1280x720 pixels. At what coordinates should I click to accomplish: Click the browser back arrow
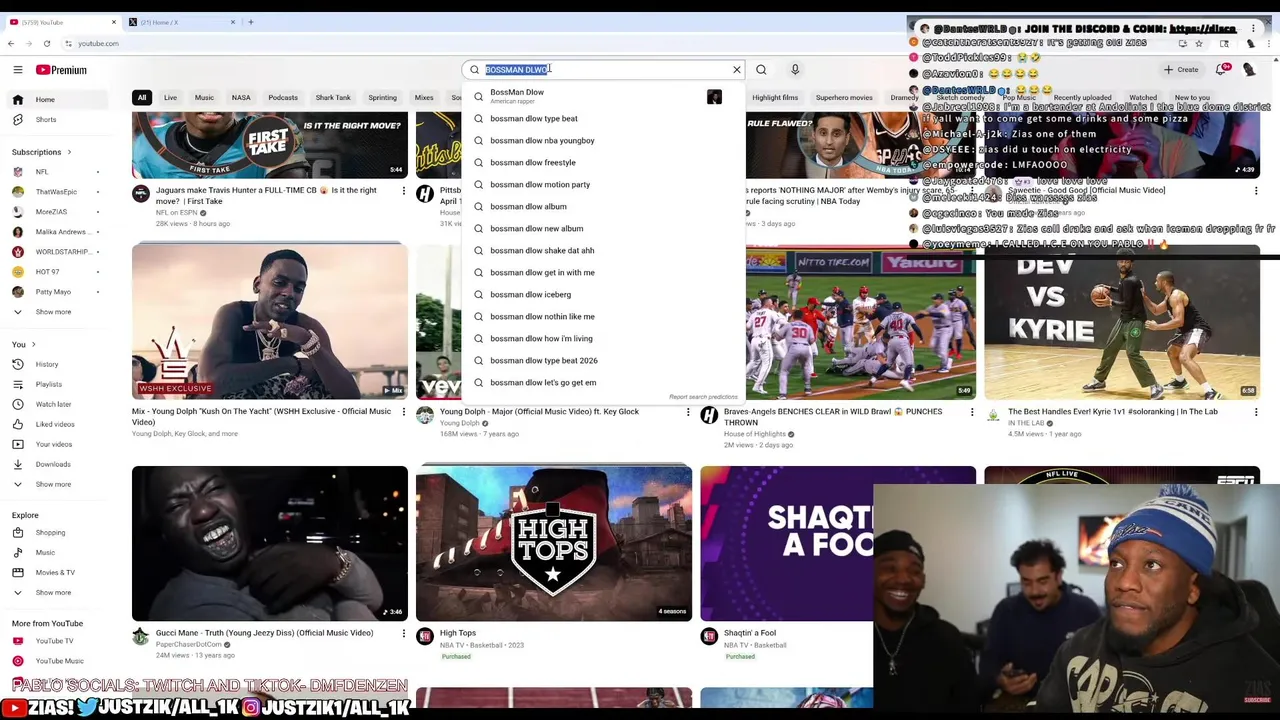(11, 43)
